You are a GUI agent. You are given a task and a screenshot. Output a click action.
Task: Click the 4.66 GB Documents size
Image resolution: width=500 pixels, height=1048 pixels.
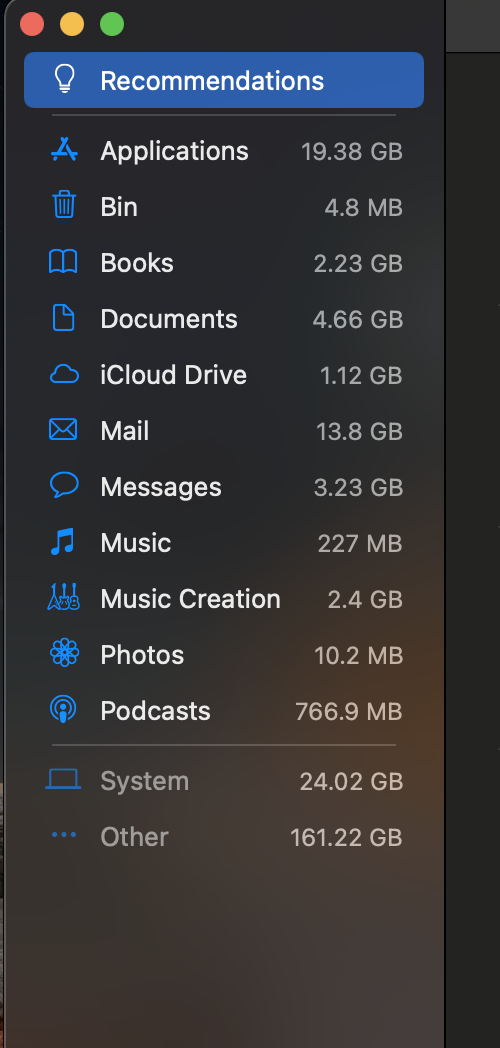[x=358, y=319]
